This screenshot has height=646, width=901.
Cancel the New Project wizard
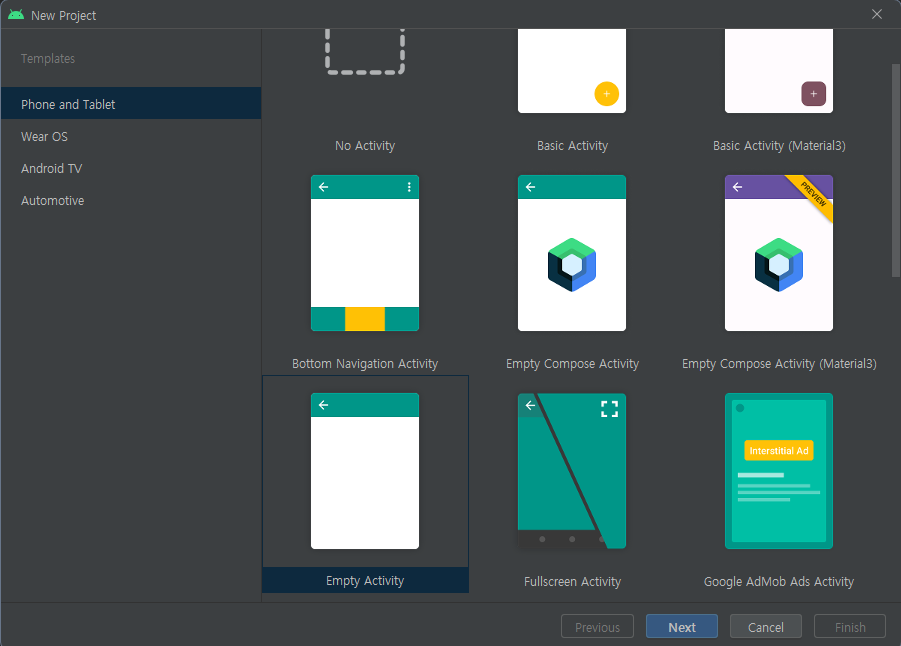765,626
